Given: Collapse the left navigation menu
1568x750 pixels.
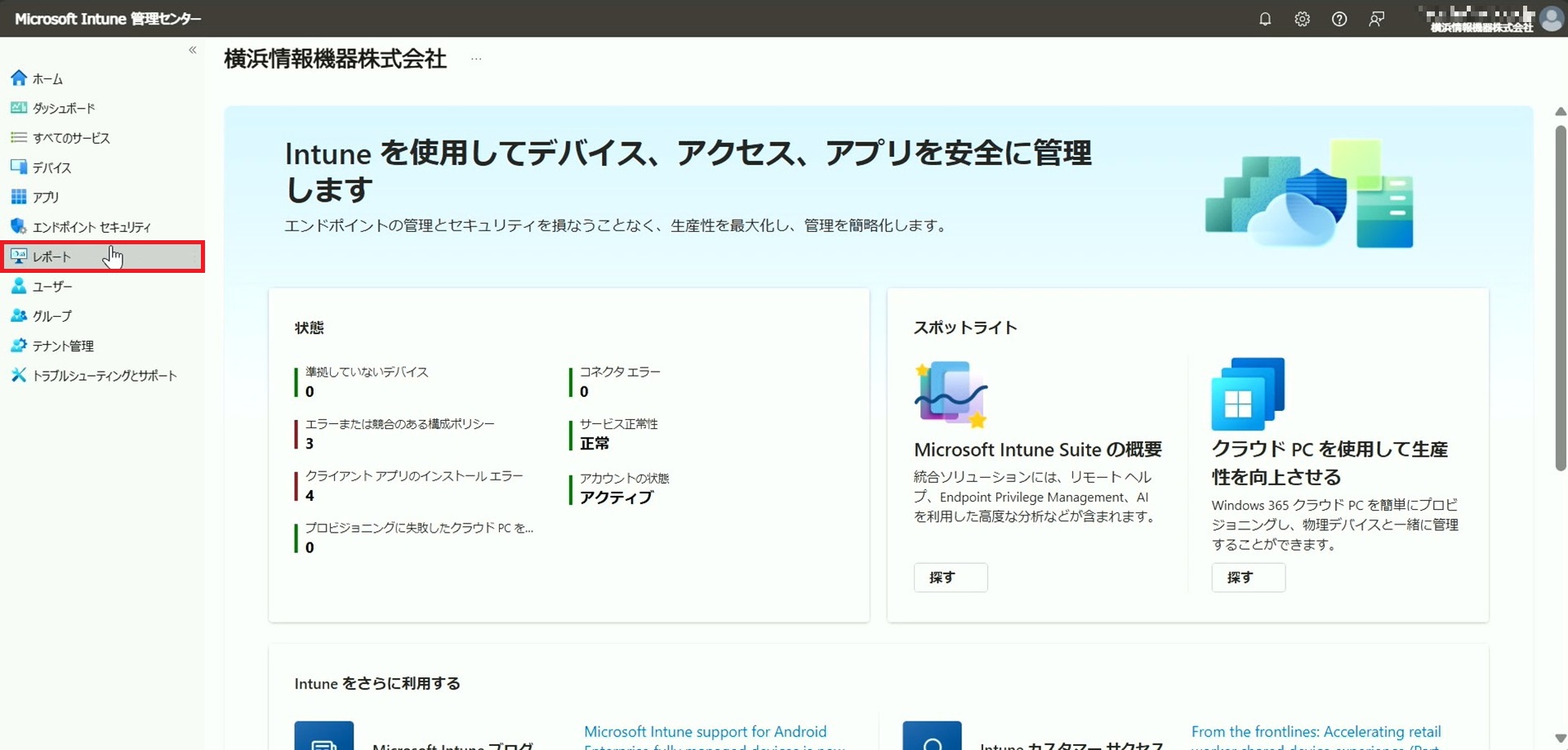Looking at the screenshot, I should coord(193,50).
